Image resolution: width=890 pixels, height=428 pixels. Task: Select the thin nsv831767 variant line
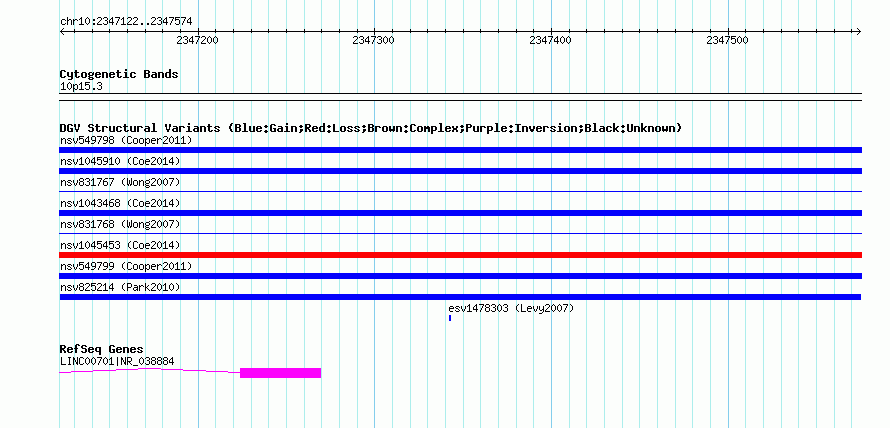pos(460,192)
